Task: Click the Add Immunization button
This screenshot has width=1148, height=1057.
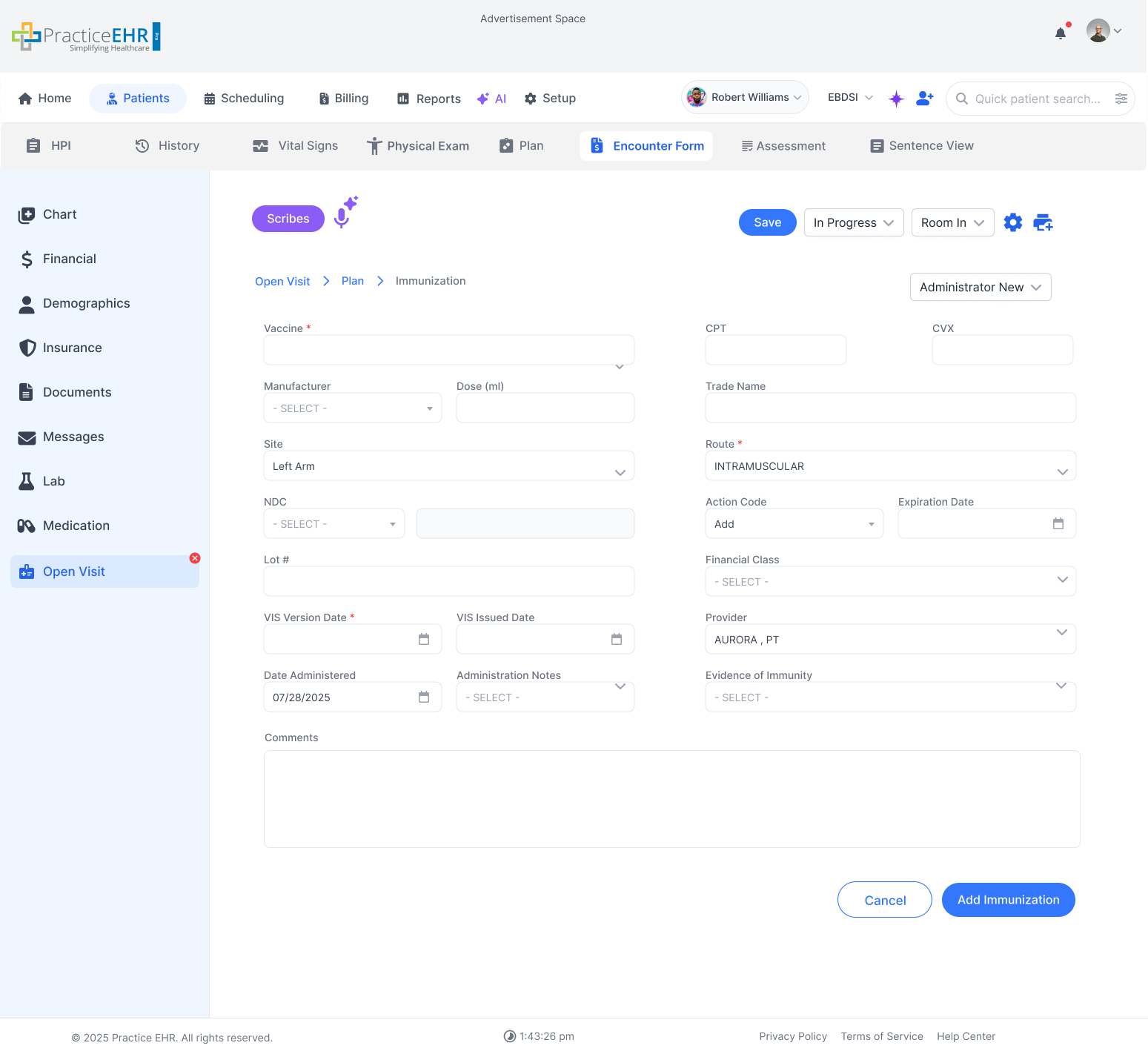Action: tap(1007, 900)
